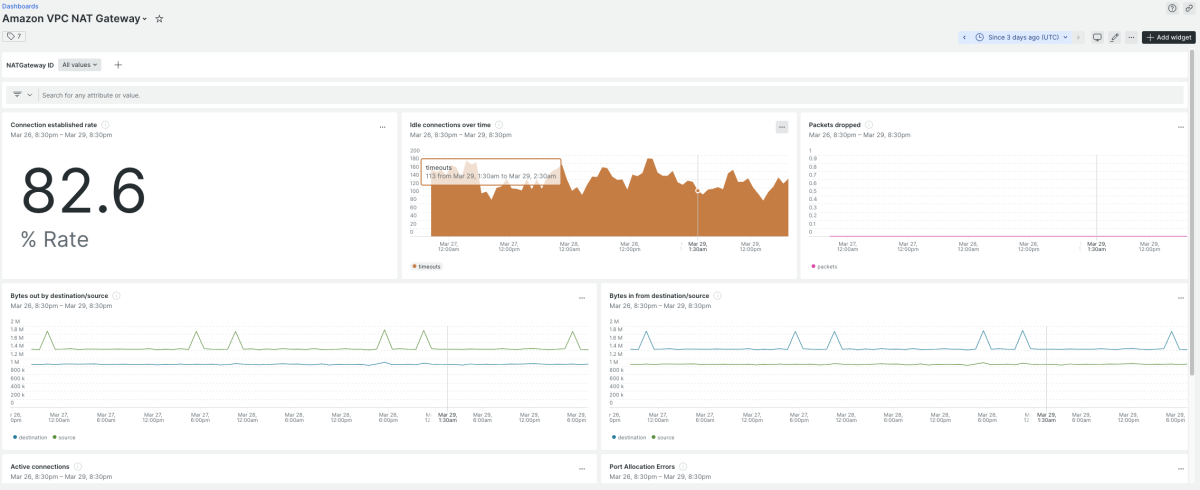The width and height of the screenshot is (1200, 490).
Task: Expand the NATGateway ID All values dropdown
Action: (x=80, y=65)
